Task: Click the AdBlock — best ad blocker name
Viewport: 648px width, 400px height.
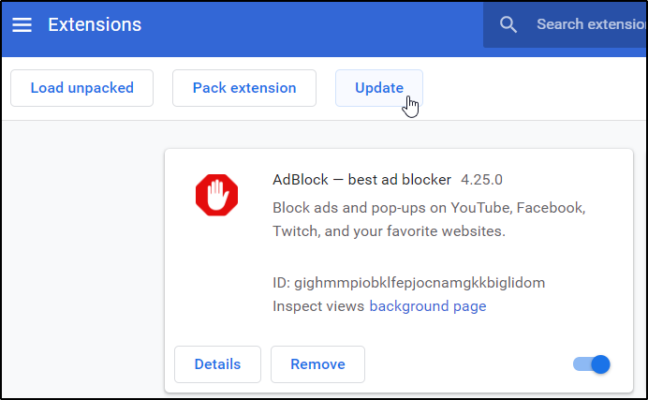Action: [362, 180]
